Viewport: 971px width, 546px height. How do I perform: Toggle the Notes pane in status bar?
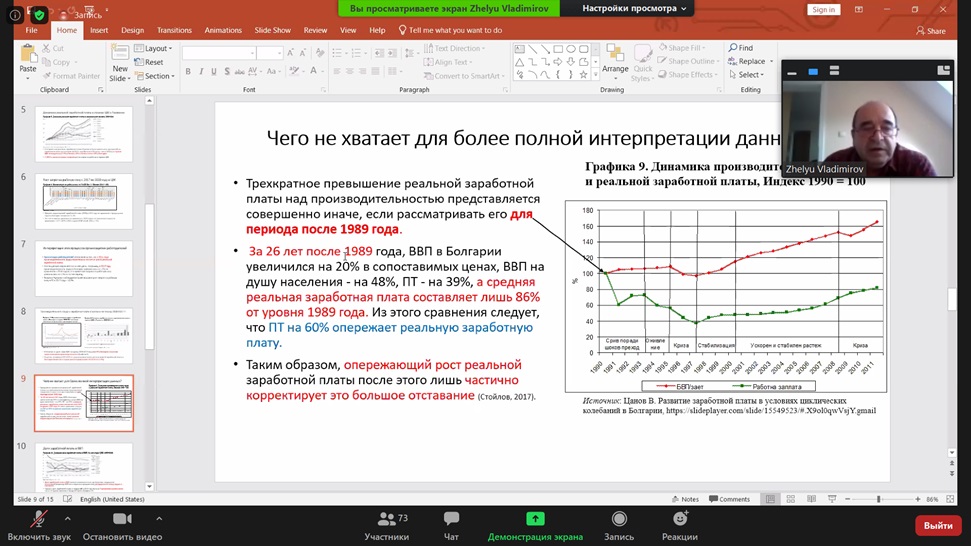686,499
